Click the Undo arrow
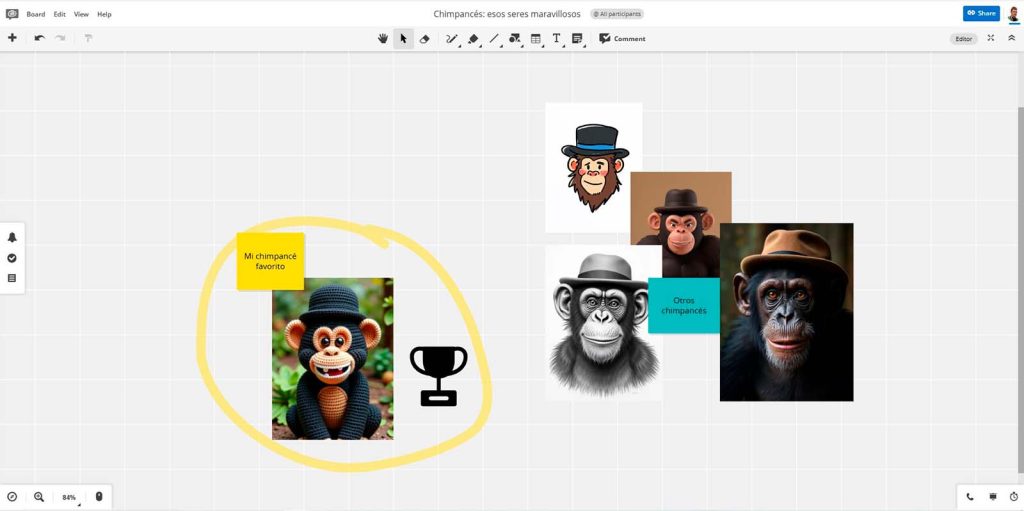 (39, 38)
